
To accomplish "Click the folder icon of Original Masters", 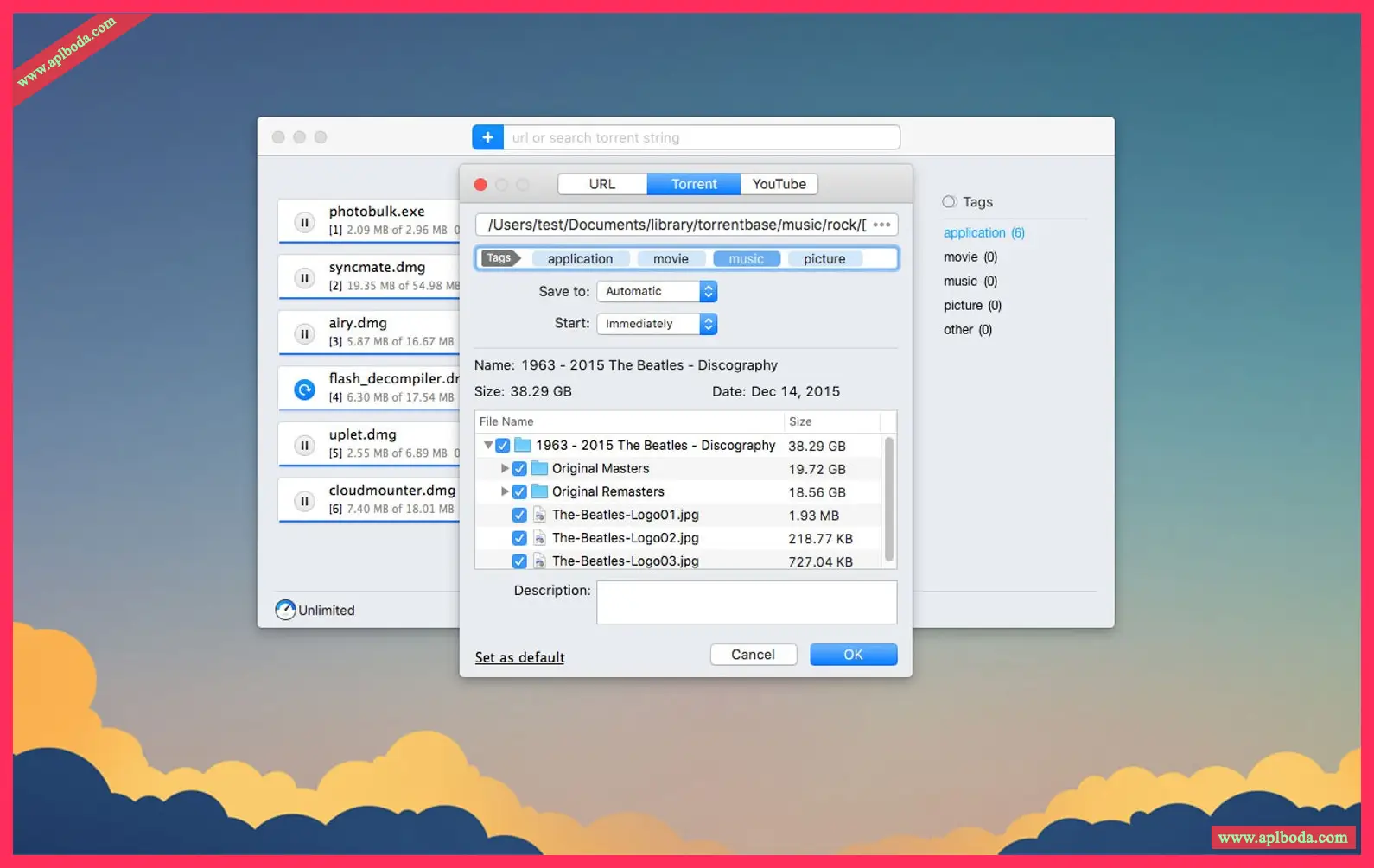I will tap(539, 468).
